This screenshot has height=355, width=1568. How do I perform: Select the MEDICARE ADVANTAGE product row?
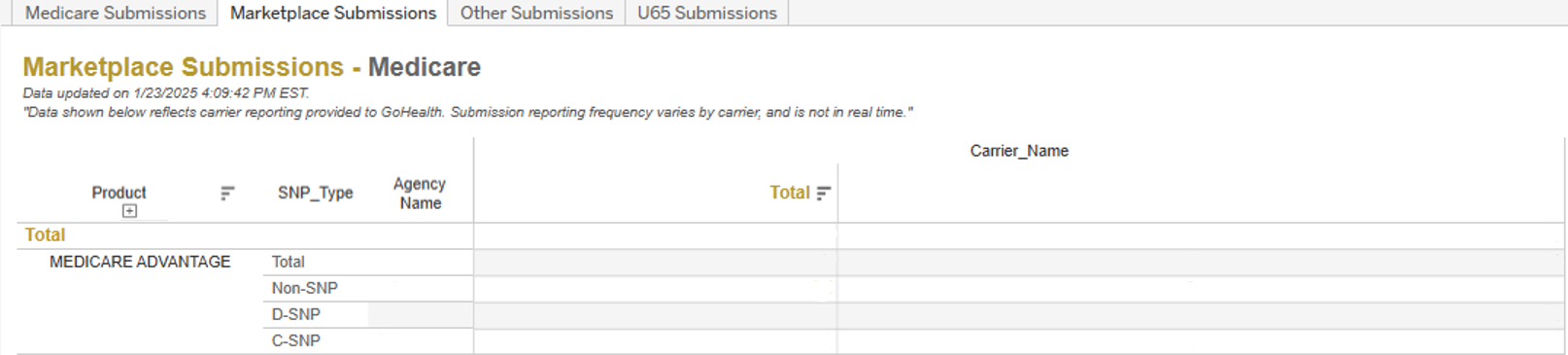(x=140, y=262)
